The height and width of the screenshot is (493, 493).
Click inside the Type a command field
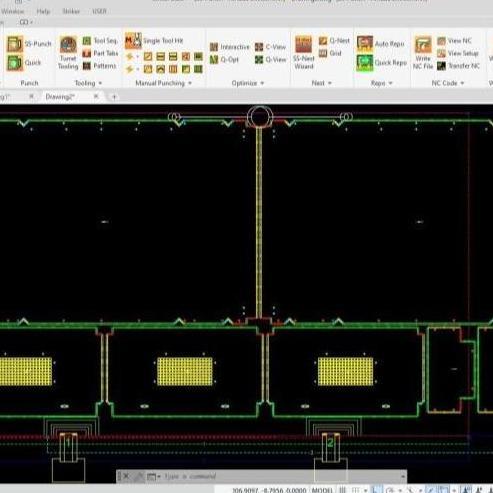280,477
